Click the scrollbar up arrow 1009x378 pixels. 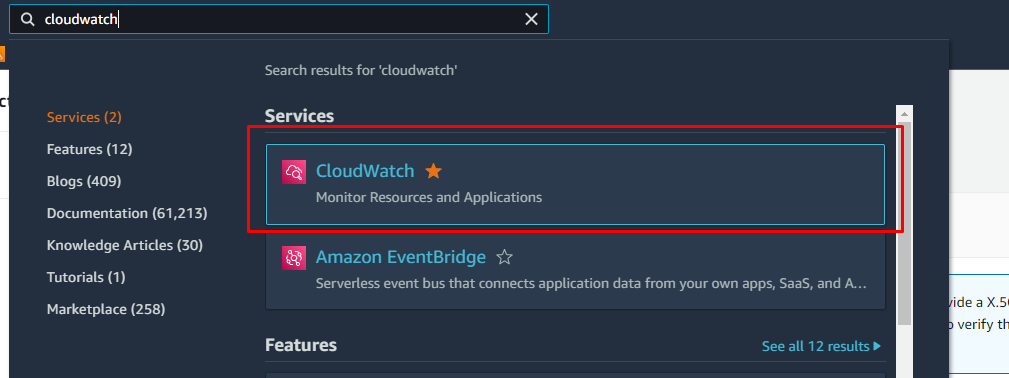(905, 113)
